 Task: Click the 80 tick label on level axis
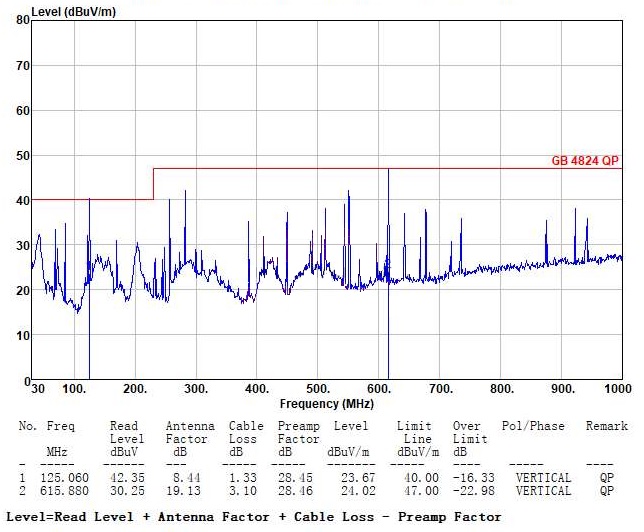point(23,20)
